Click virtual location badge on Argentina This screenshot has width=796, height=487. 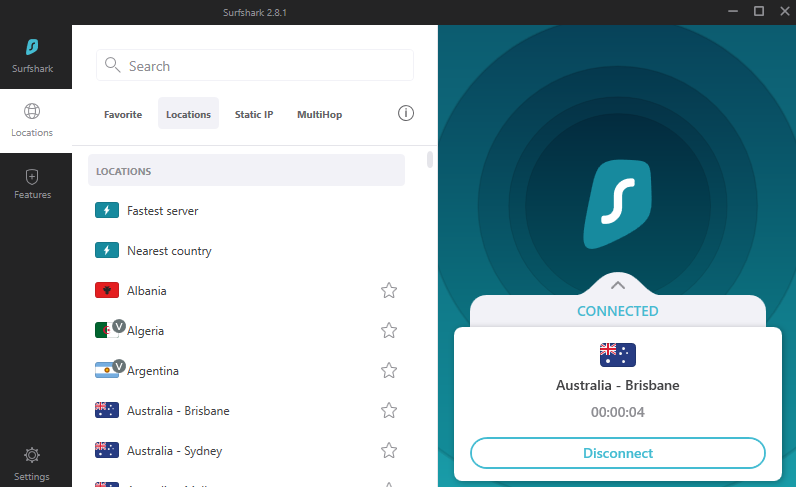point(119,366)
